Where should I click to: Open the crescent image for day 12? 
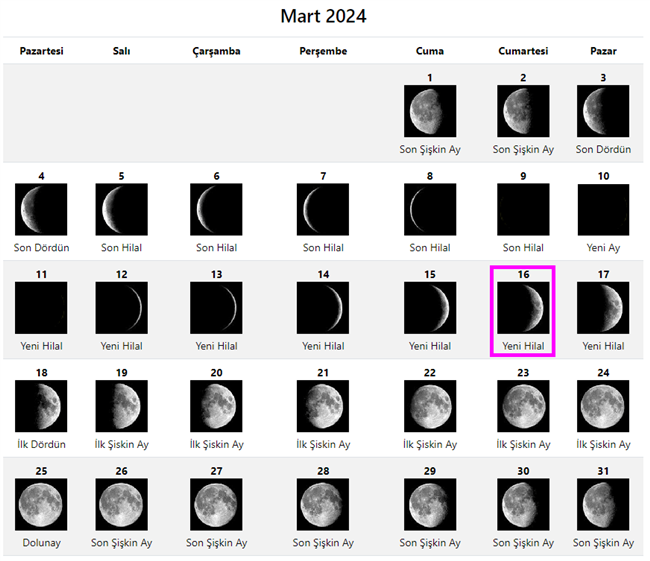(121, 308)
